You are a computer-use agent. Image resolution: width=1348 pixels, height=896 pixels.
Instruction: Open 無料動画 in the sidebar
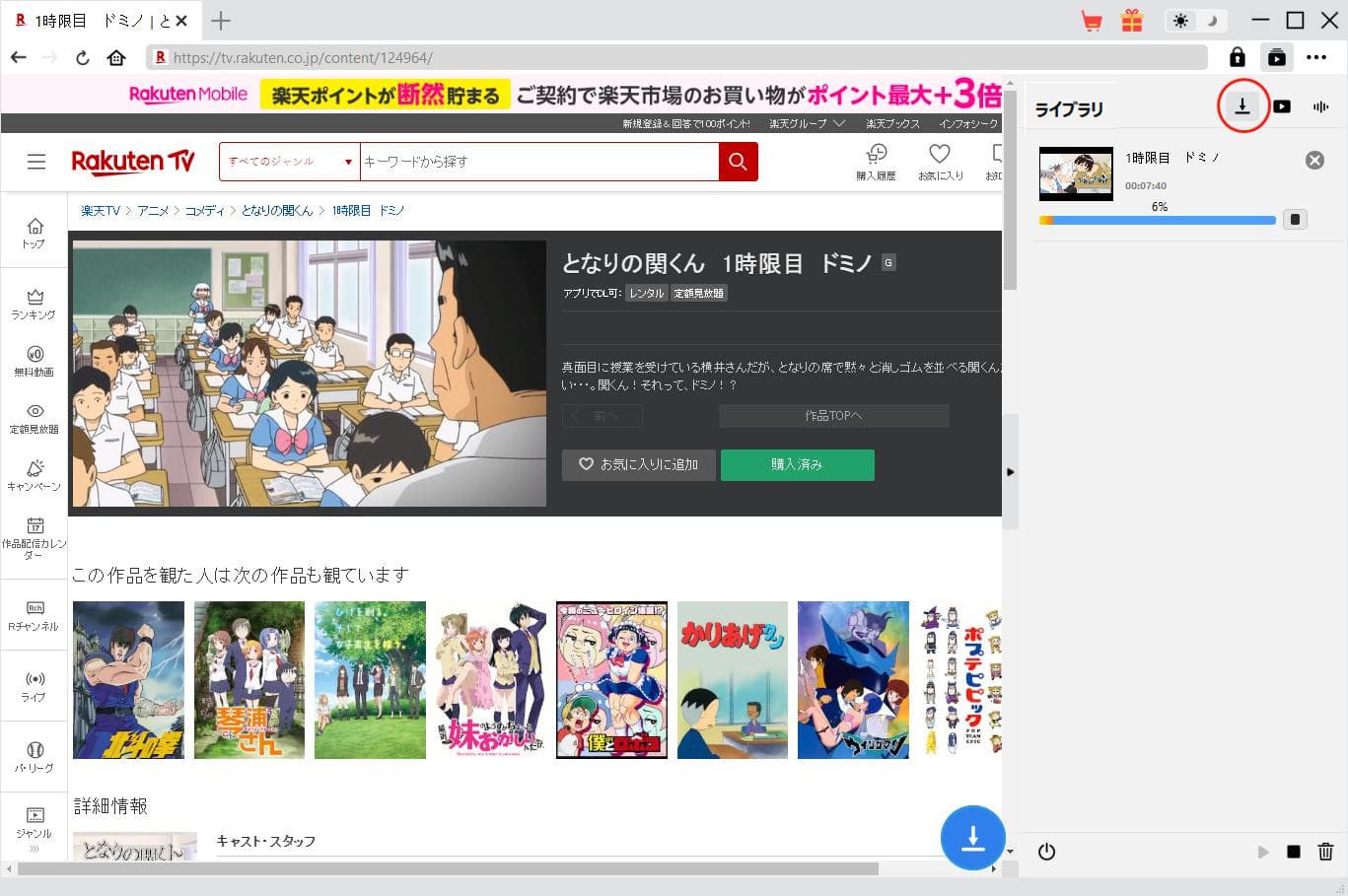point(35,362)
